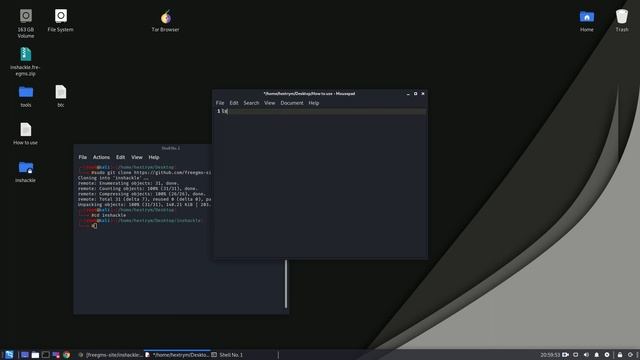Open terminal View menu
The width and height of the screenshot is (640, 360).
click(136, 157)
